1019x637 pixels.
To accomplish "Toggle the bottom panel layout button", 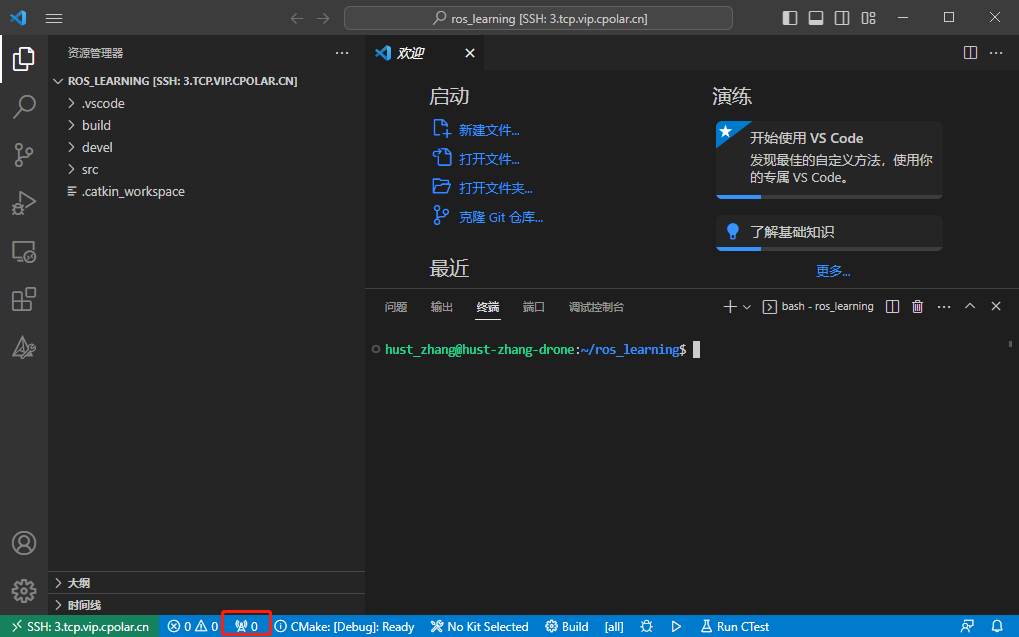I will click(816, 18).
